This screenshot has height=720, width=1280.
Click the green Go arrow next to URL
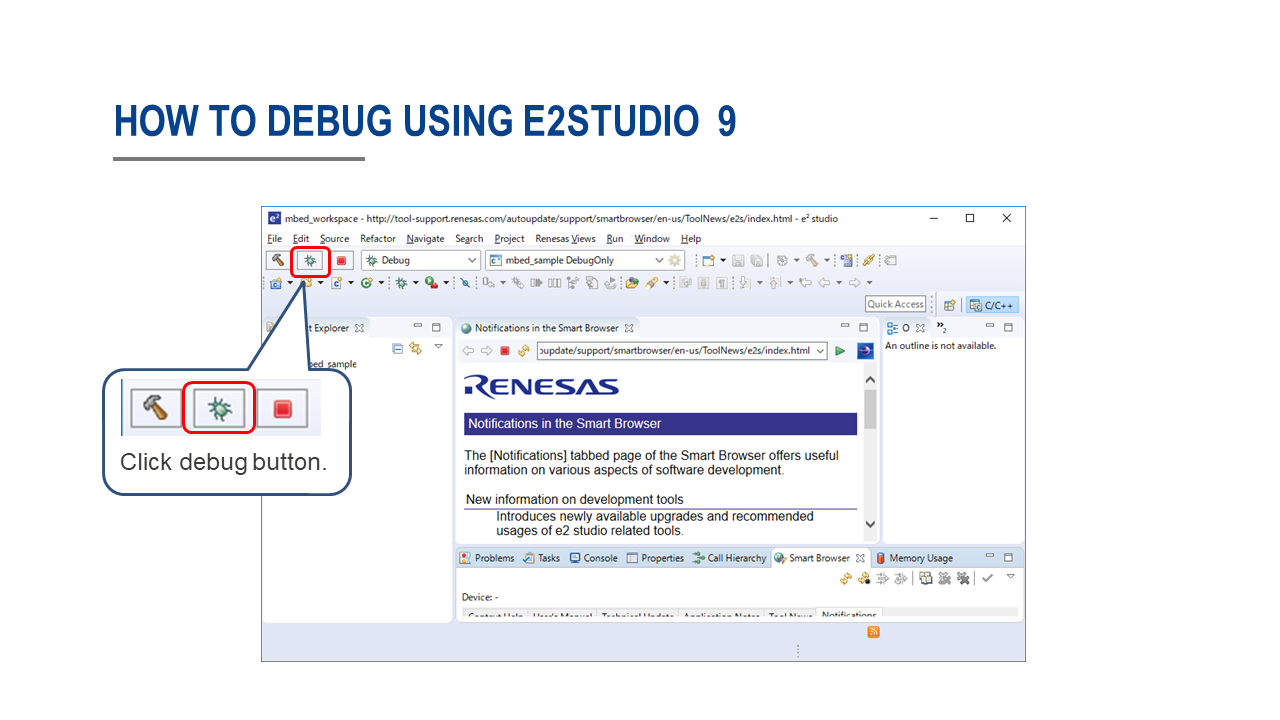(840, 351)
